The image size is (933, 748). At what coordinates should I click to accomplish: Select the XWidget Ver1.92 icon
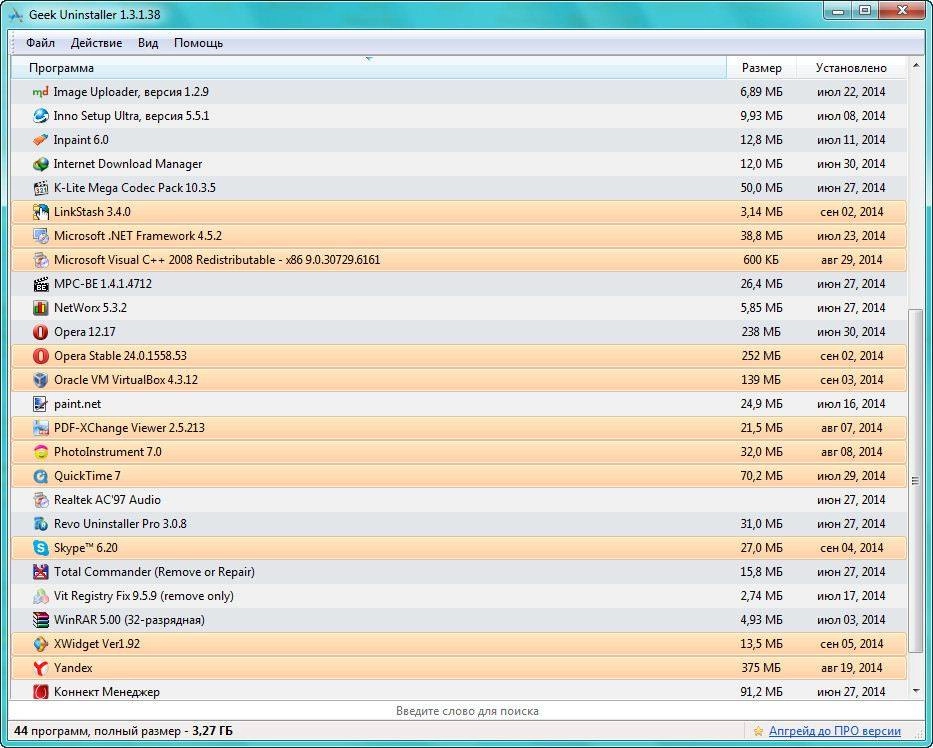click(40, 644)
